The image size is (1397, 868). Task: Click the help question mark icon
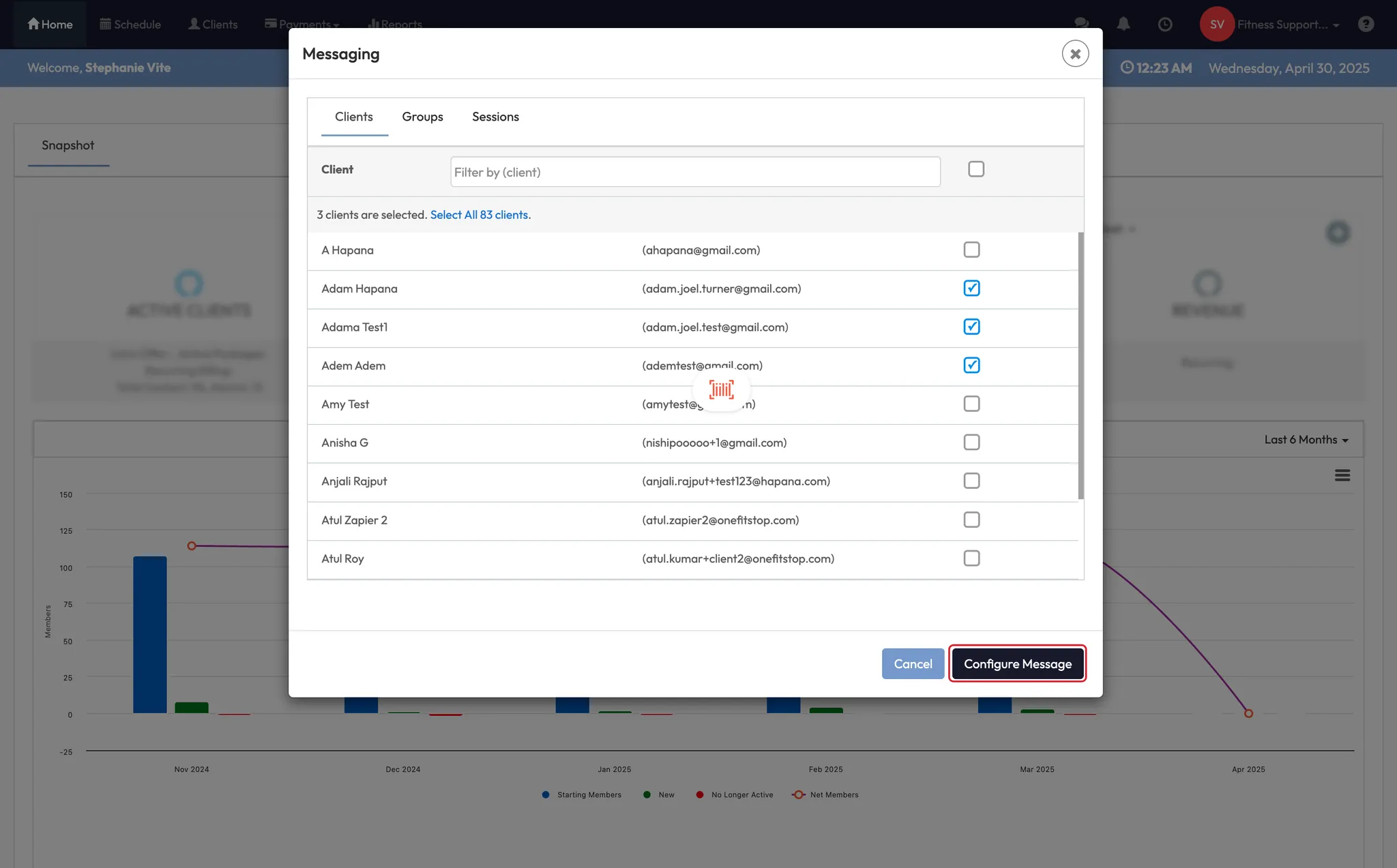[1366, 24]
